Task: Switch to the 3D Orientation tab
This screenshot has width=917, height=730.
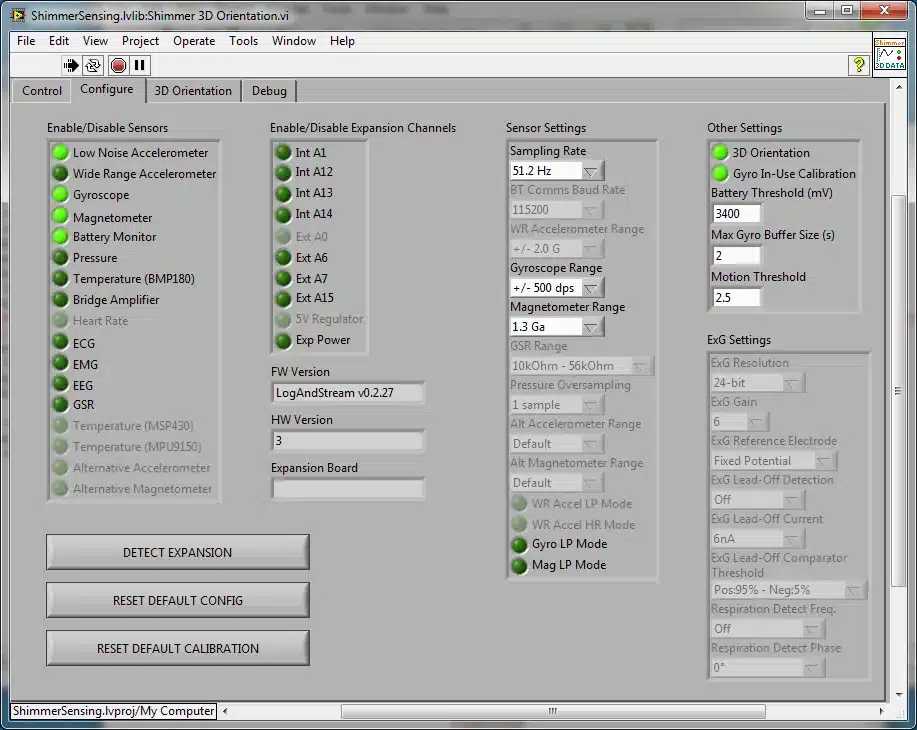Action: pos(193,91)
